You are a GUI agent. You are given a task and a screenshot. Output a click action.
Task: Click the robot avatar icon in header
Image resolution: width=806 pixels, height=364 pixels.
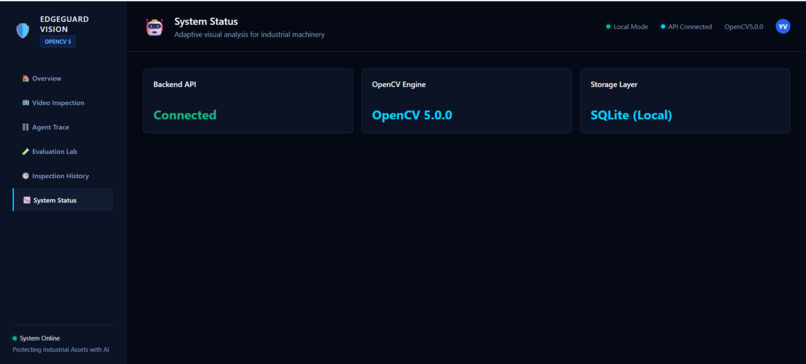click(154, 27)
